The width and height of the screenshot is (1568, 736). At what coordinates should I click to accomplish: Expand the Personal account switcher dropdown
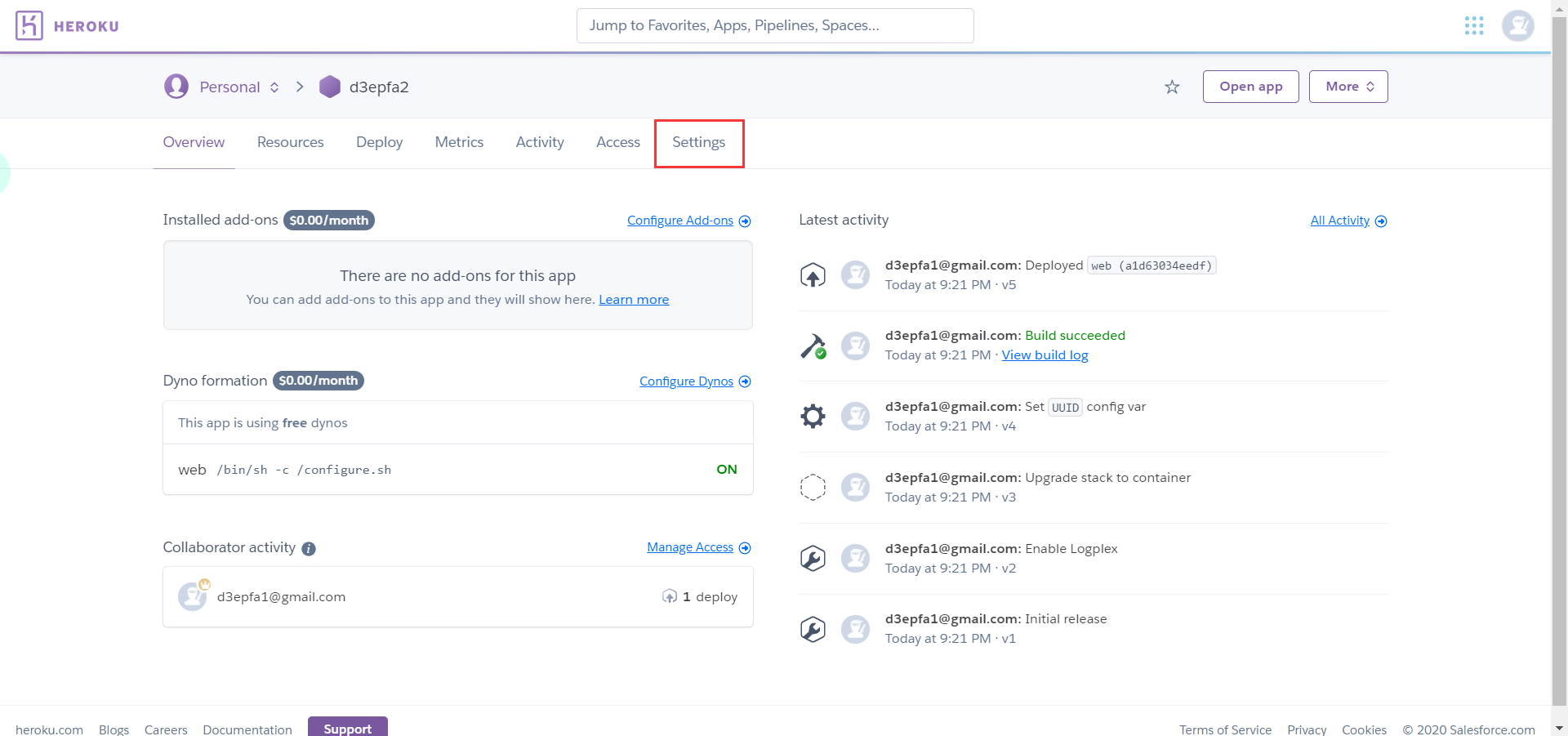[x=274, y=87]
